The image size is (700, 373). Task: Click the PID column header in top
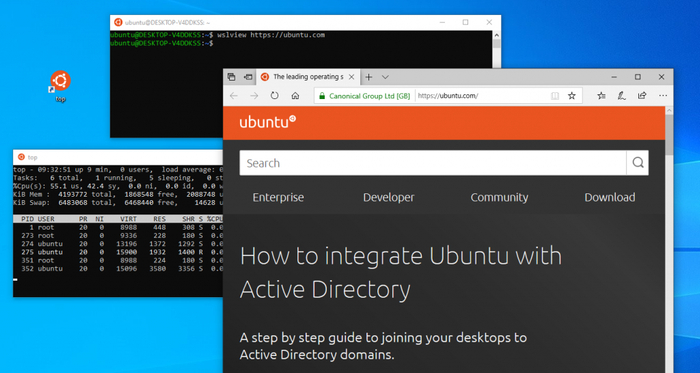(29, 219)
